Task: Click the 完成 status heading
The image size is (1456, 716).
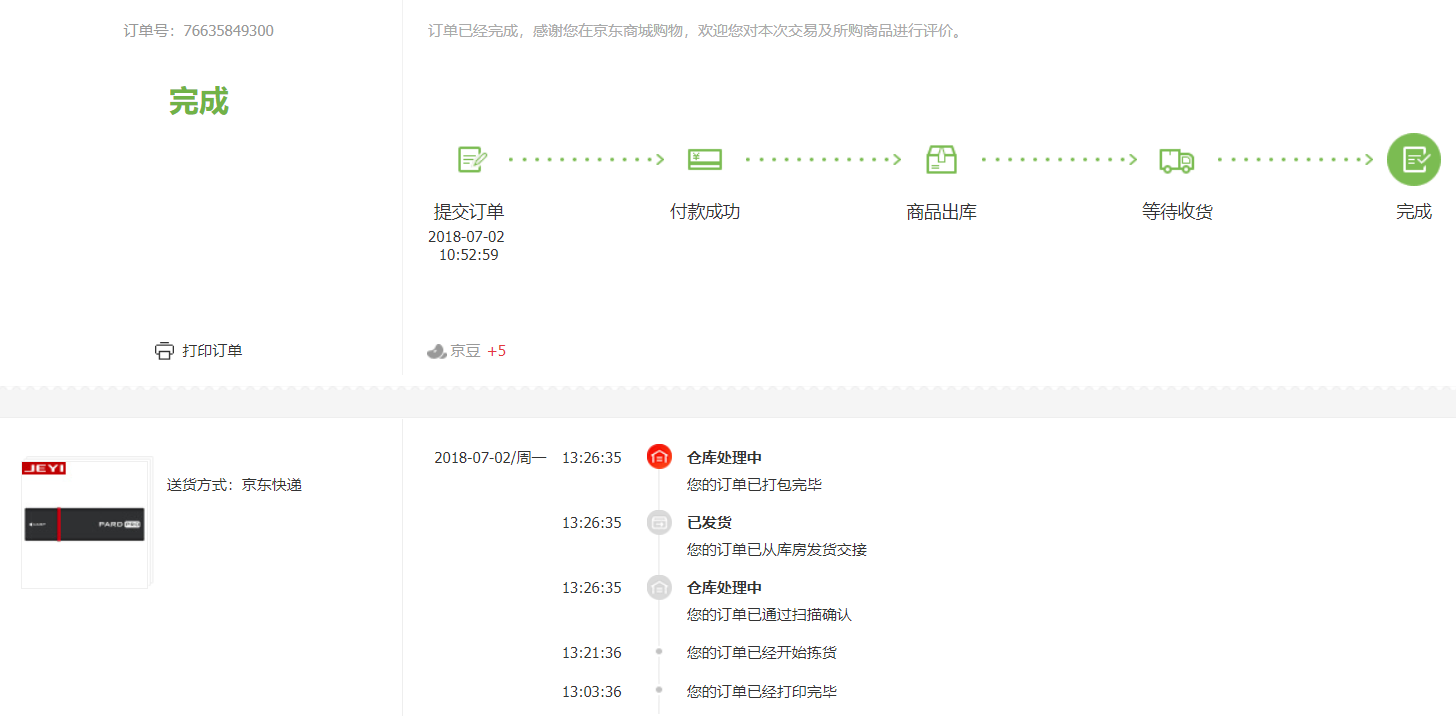Action: [x=198, y=101]
